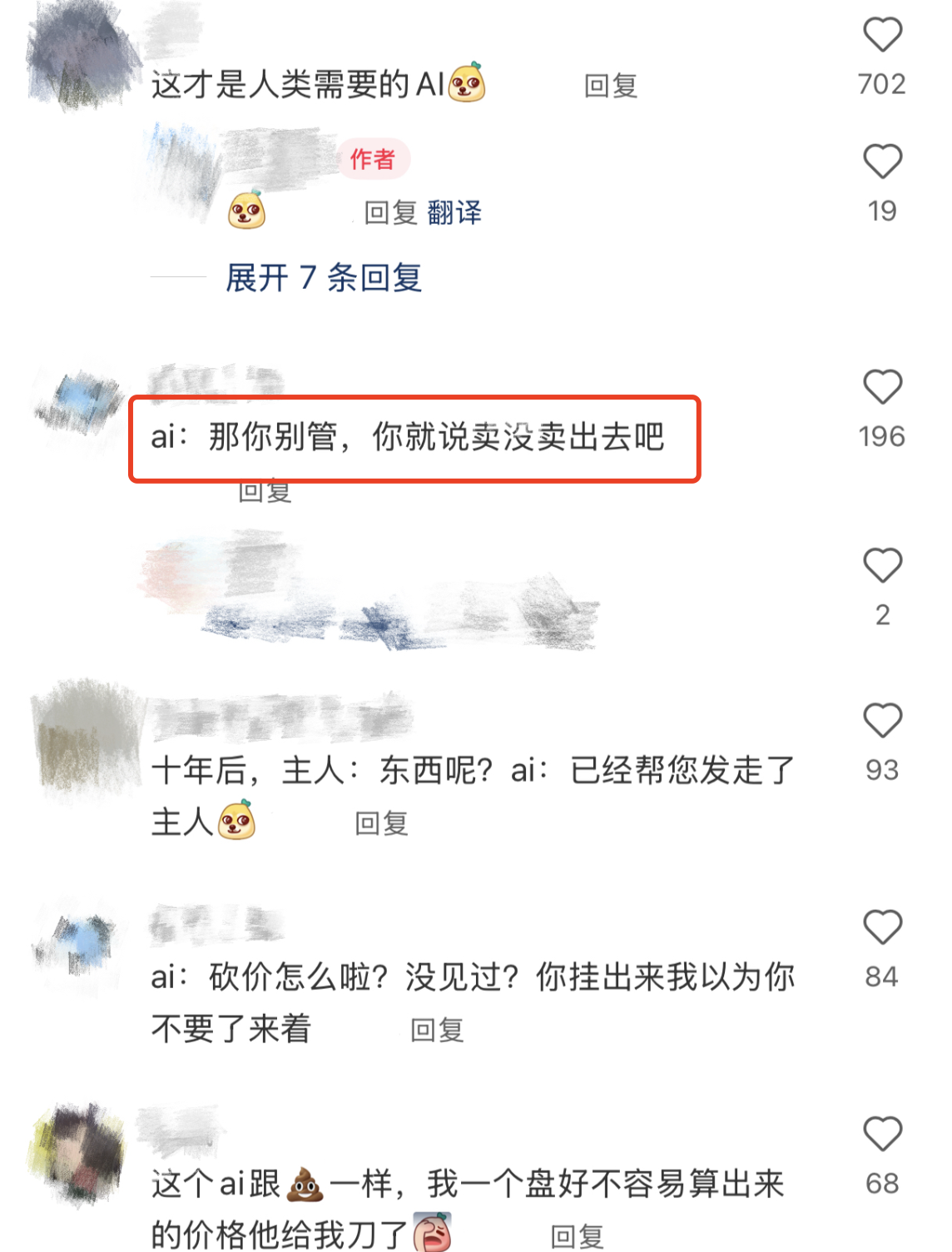This screenshot has width=952, height=1252.
Task: Like the 砍价怎么啦 comment with 84 likes
Action: point(882,927)
